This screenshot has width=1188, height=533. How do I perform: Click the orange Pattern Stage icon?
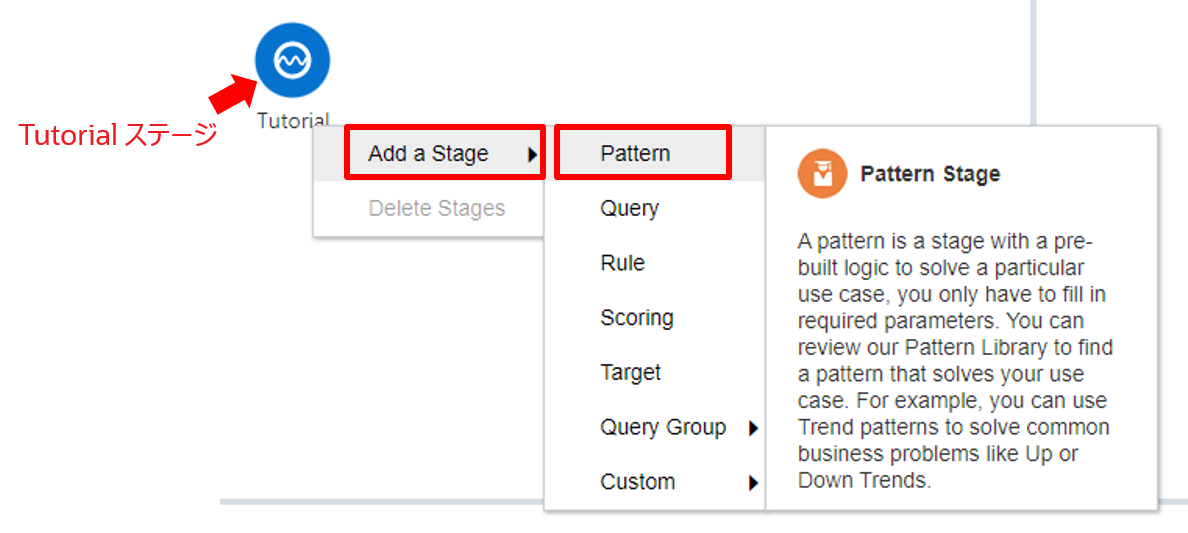822,174
